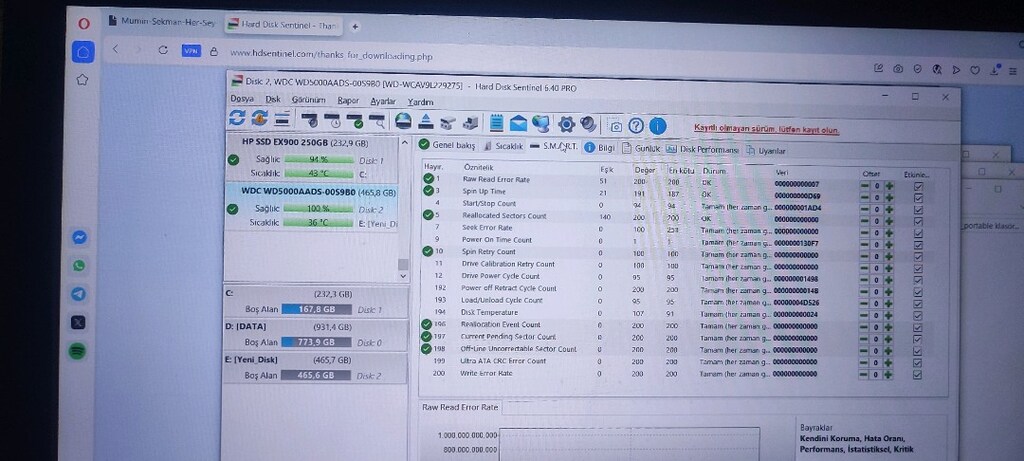Increase offset with plus for Reallocated Sectors Count
This screenshot has height=461, width=1024.
(889, 221)
